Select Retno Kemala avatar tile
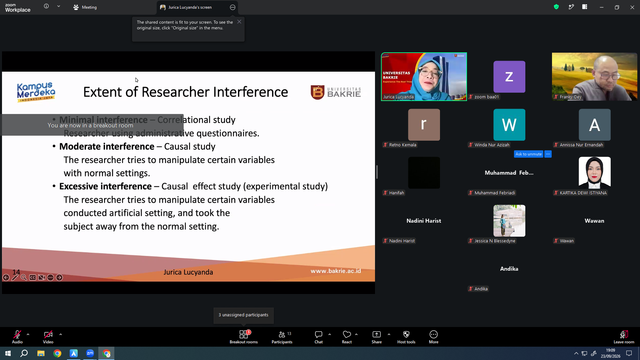The image size is (640, 360). tap(424, 124)
